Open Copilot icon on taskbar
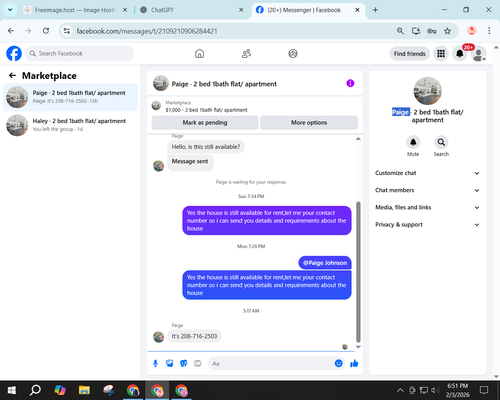 pos(60,390)
